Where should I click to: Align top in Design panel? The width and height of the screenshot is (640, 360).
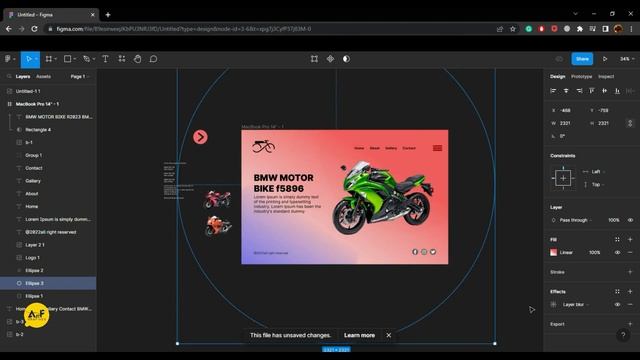(592, 91)
